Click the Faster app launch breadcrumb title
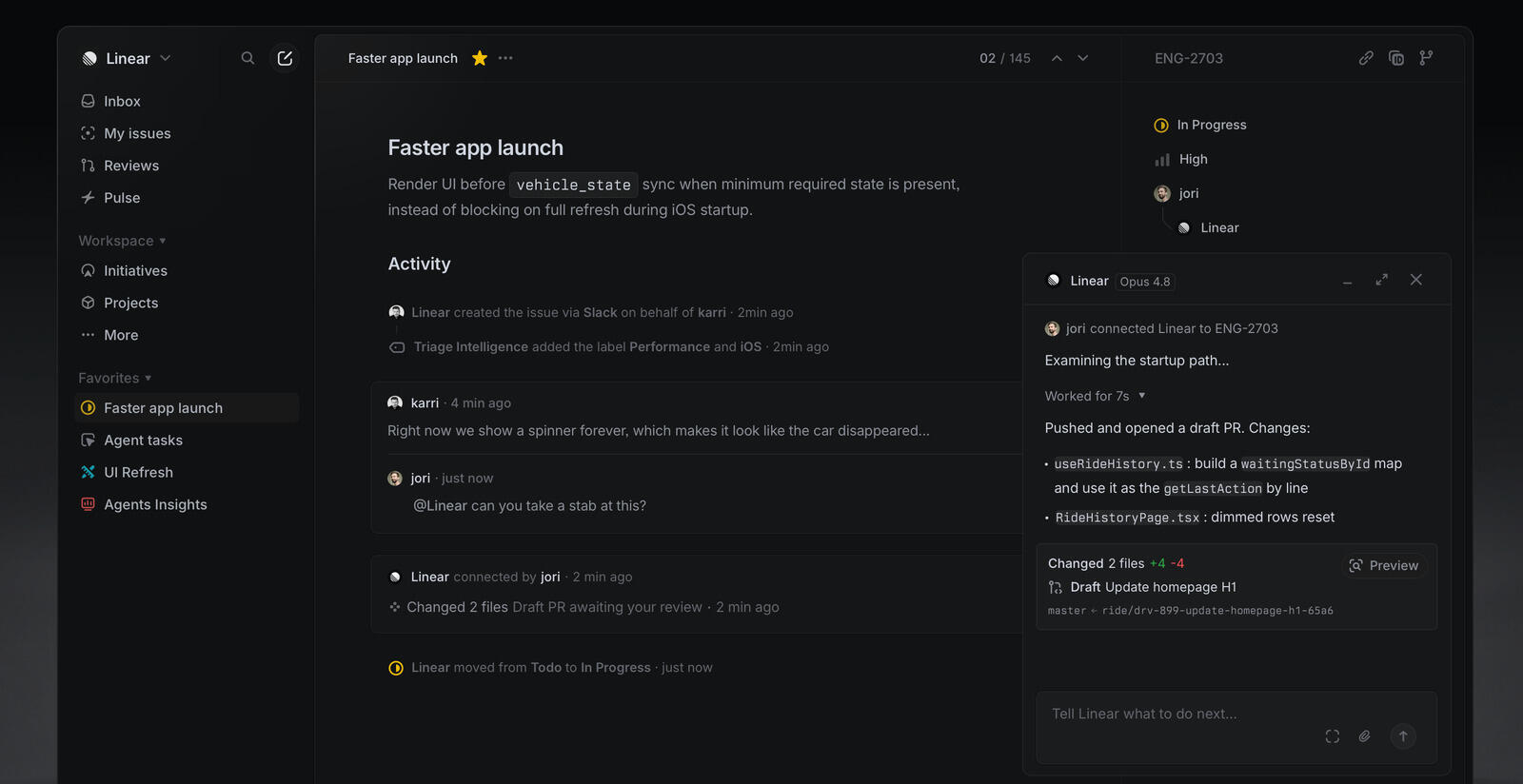This screenshot has width=1523, height=784. (x=403, y=58)
